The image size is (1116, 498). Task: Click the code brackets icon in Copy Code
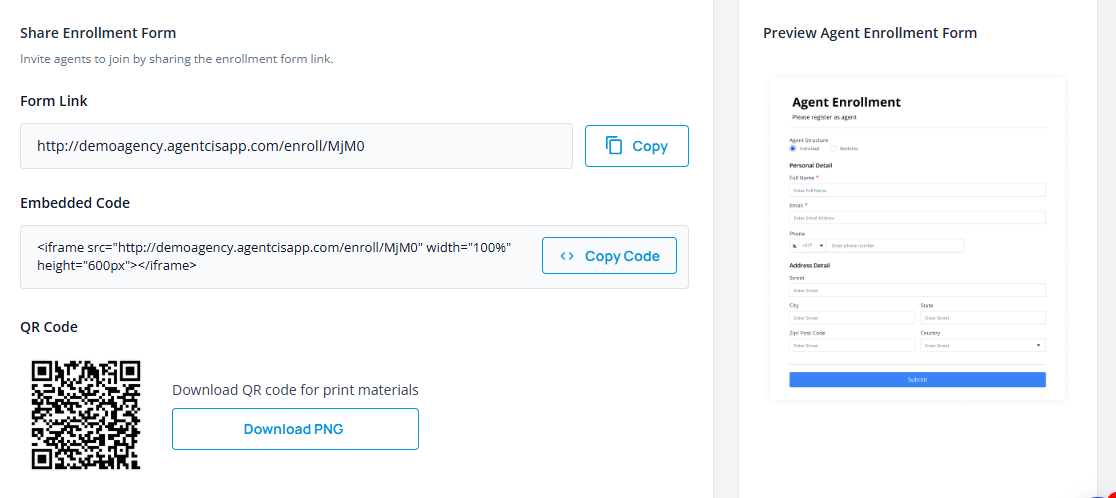point(567,256)
